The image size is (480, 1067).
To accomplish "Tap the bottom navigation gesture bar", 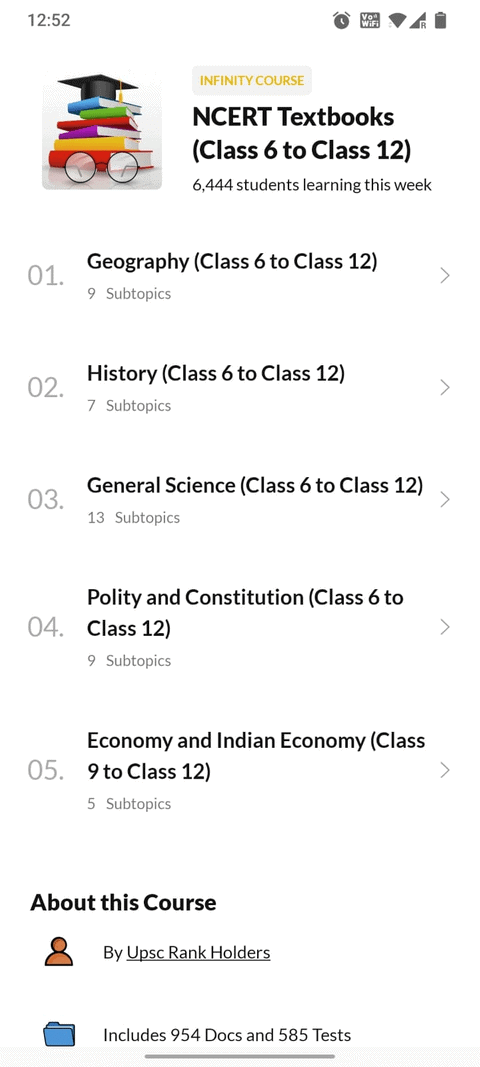I will pos(240,1056).
